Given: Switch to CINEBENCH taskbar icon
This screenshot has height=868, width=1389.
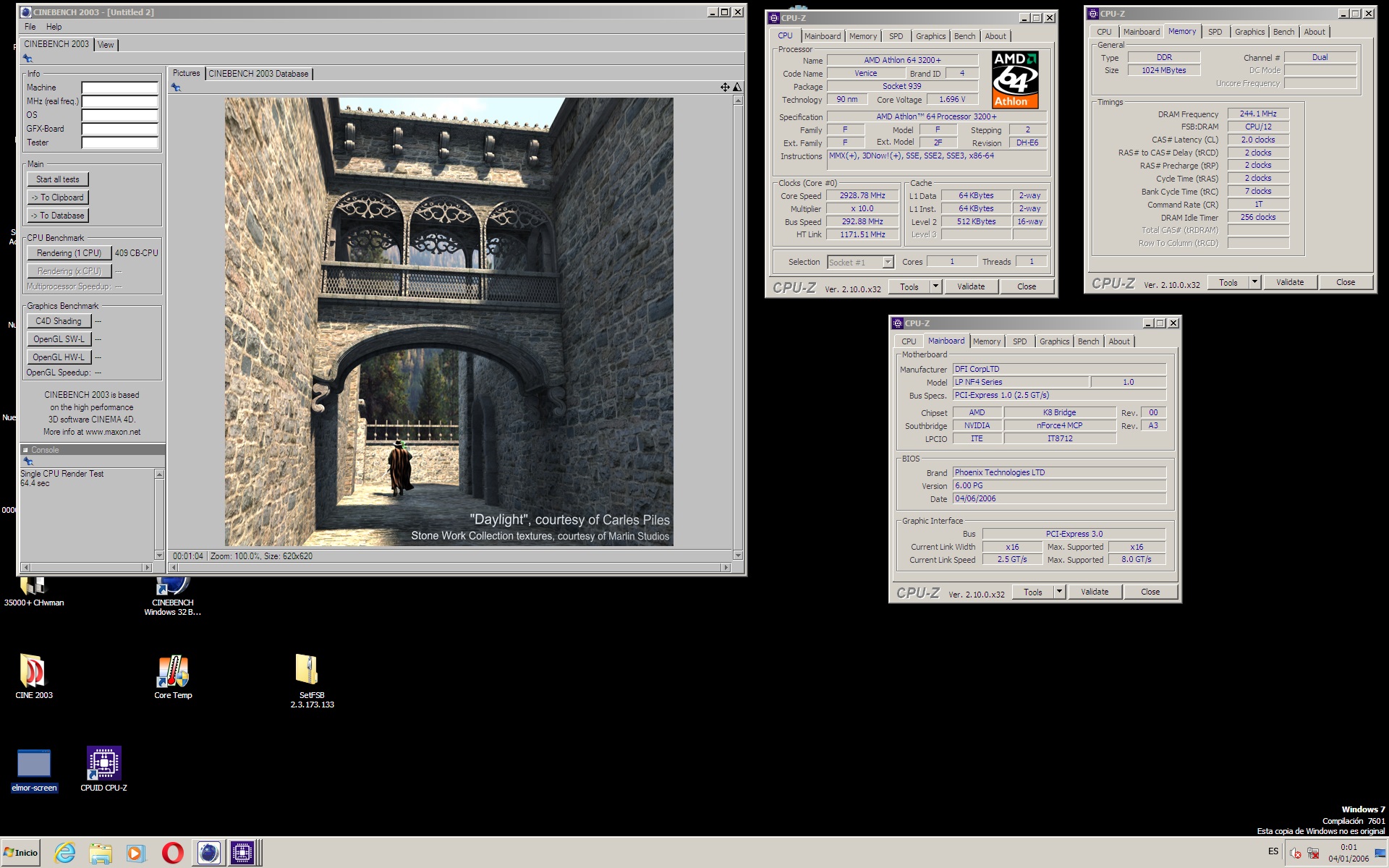Looking at the screenshot, I should 208,853.
